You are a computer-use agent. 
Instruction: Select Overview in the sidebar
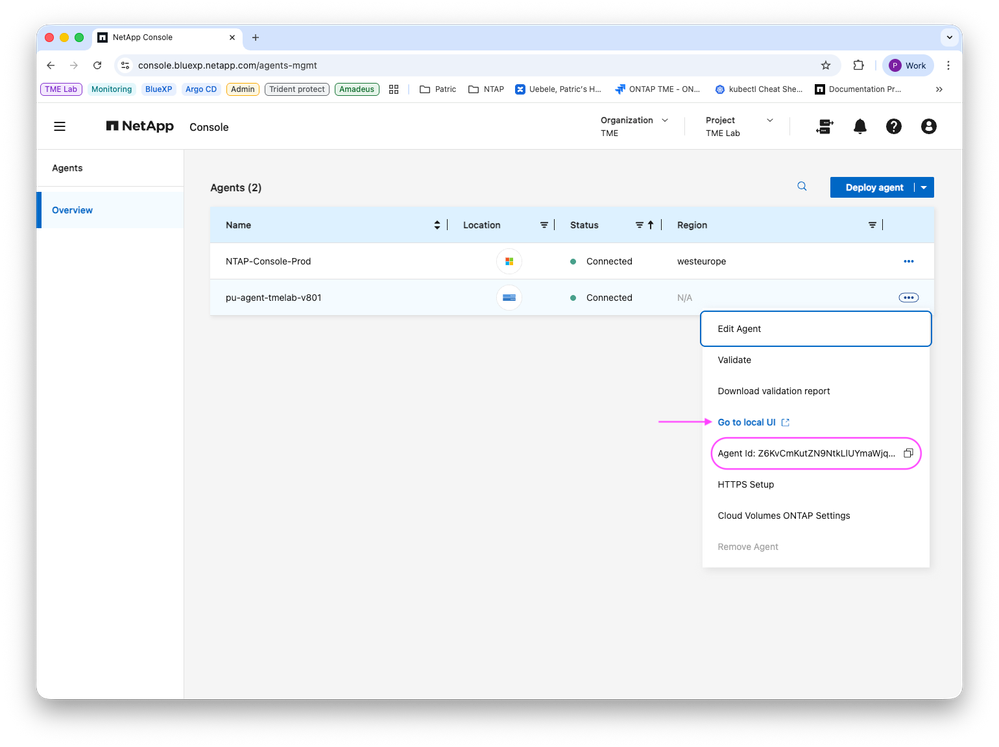click(110, 210)
